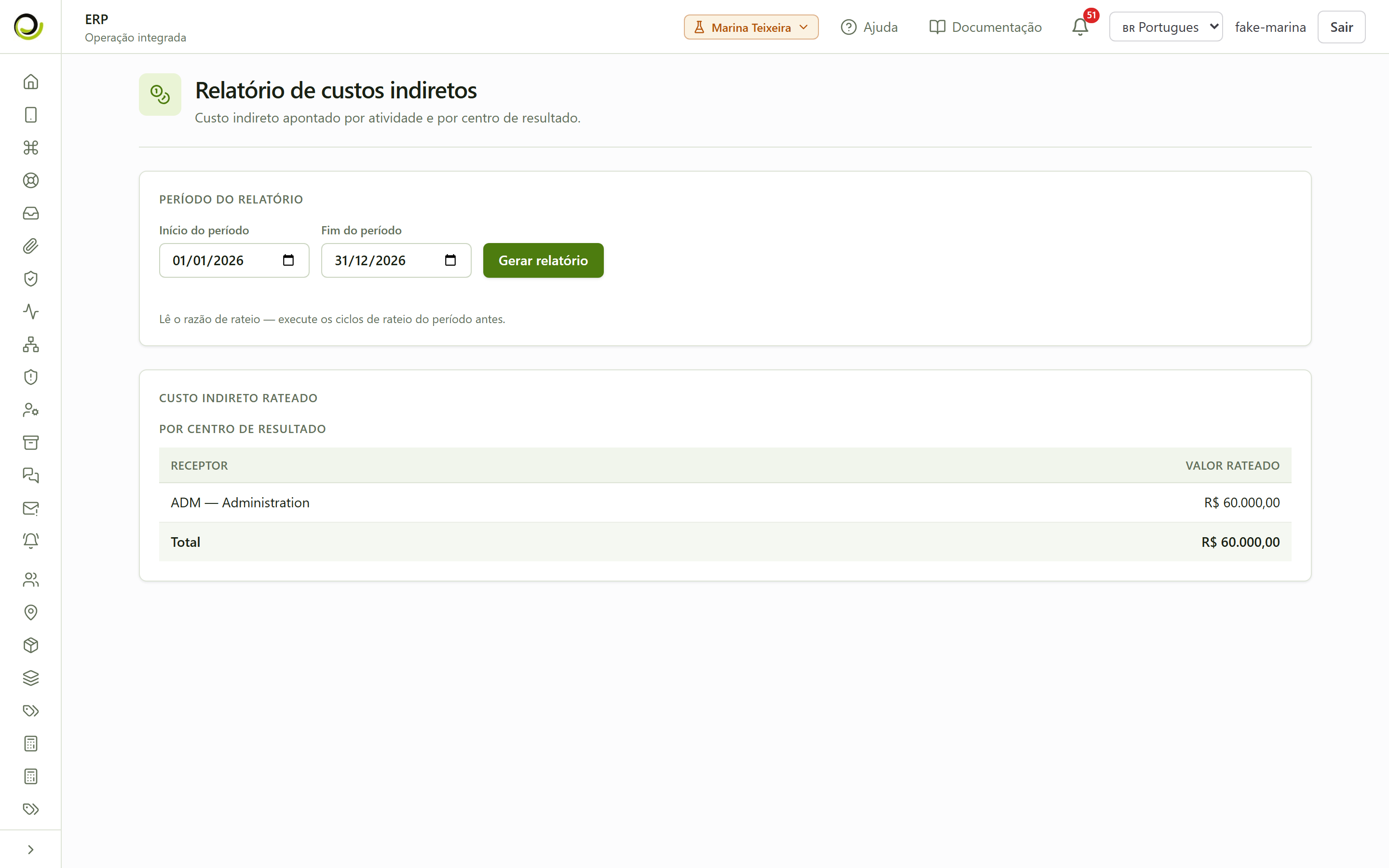Open the users group sidebar icon
Screen dimensions: 1389x868
(x=31, y=580)
